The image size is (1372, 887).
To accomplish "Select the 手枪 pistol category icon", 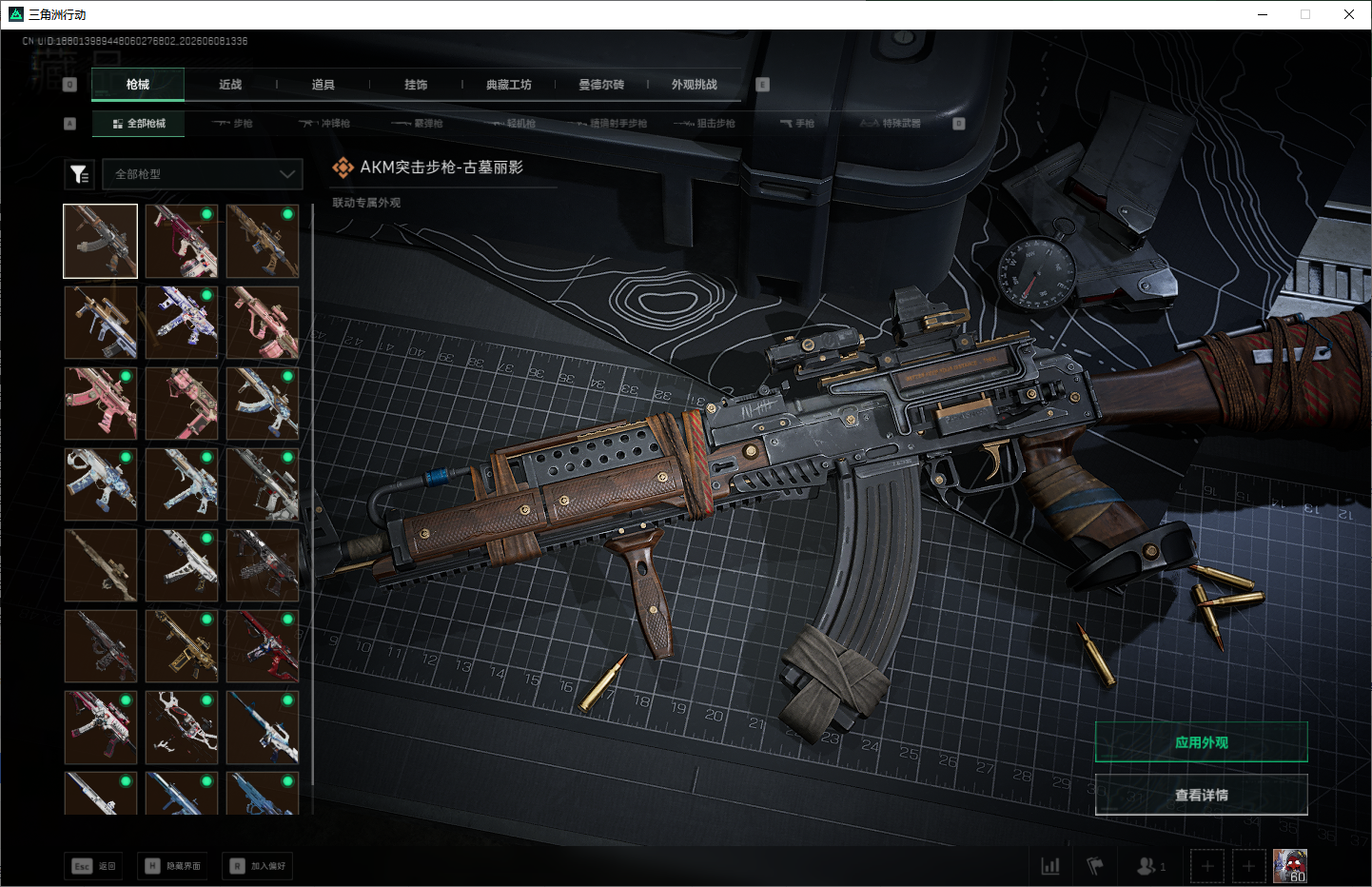I will (797, 124).
